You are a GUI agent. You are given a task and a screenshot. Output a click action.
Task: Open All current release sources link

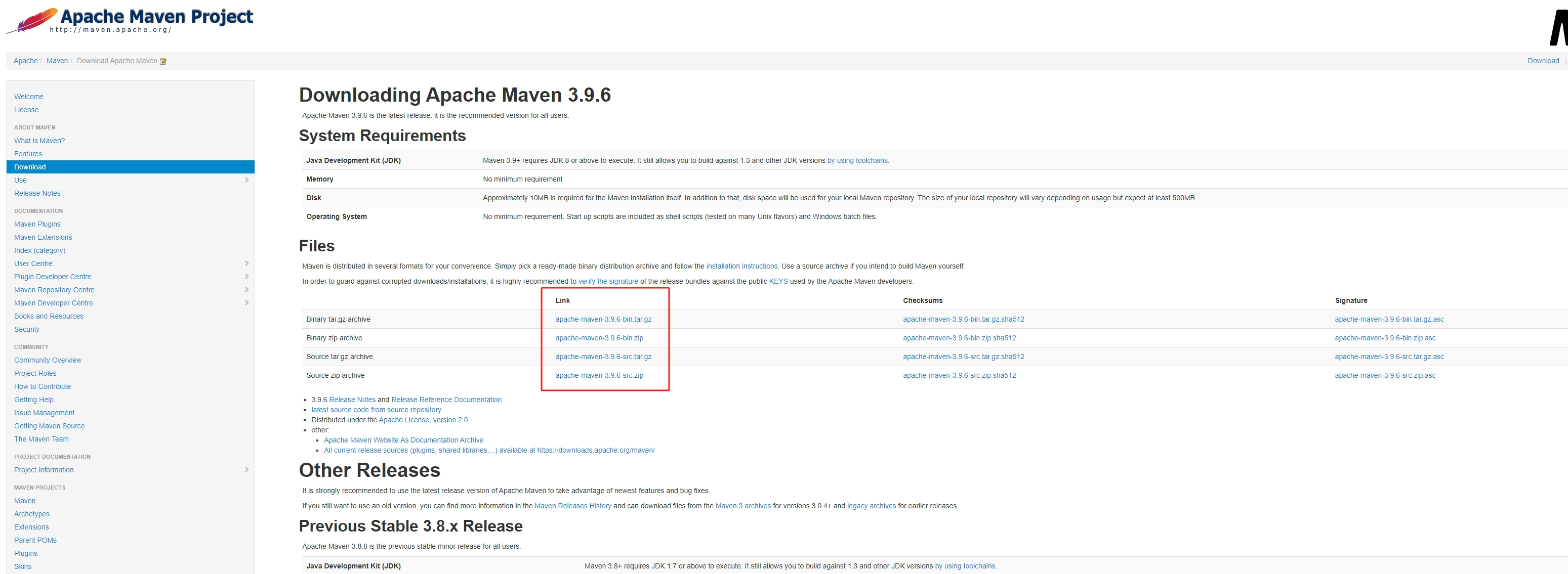click(x=489, y=451)
